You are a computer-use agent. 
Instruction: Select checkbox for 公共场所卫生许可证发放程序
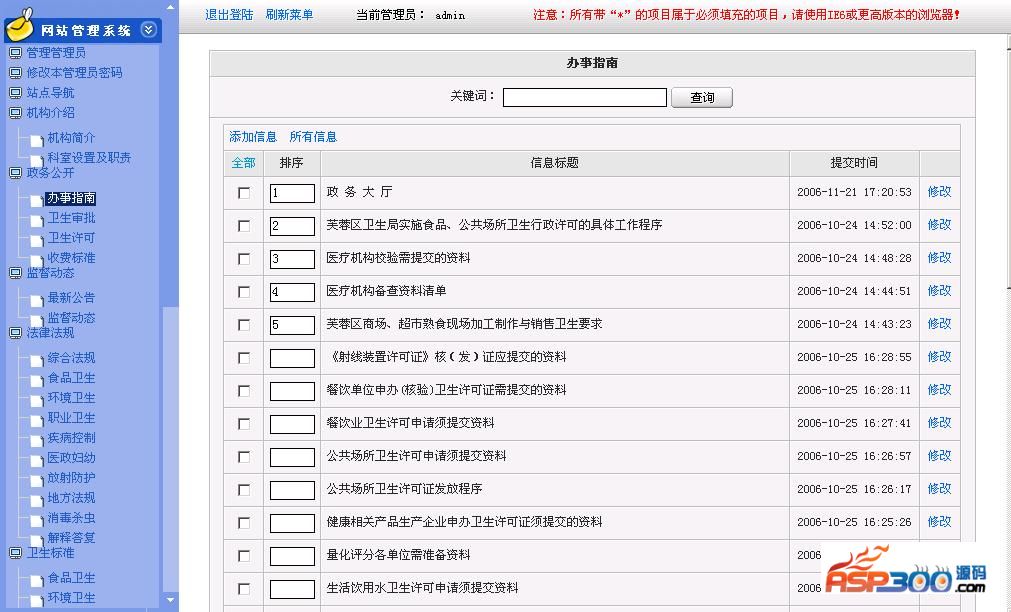coord(244,490)
